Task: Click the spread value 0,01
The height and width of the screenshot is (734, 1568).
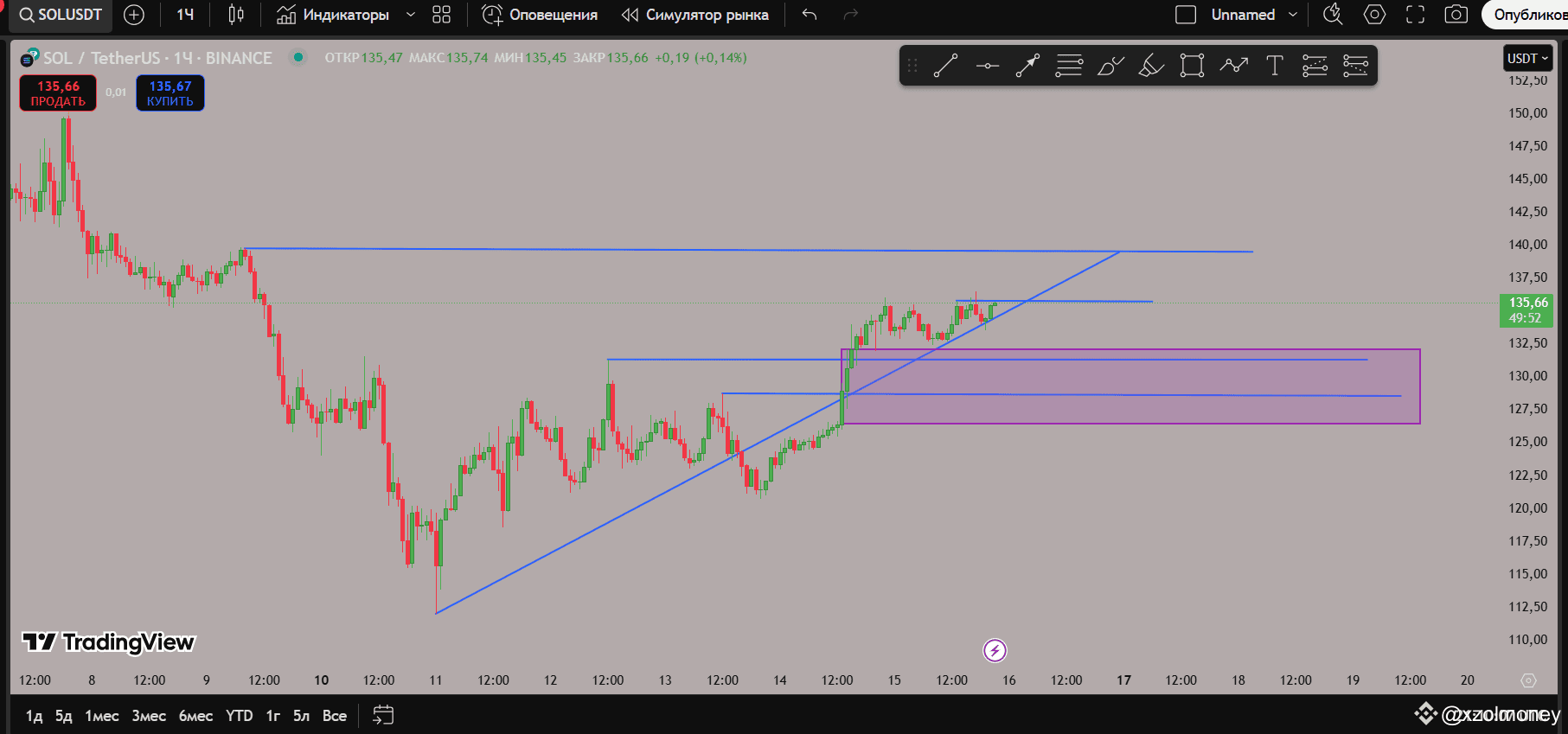Action: (x=116, y=93)
